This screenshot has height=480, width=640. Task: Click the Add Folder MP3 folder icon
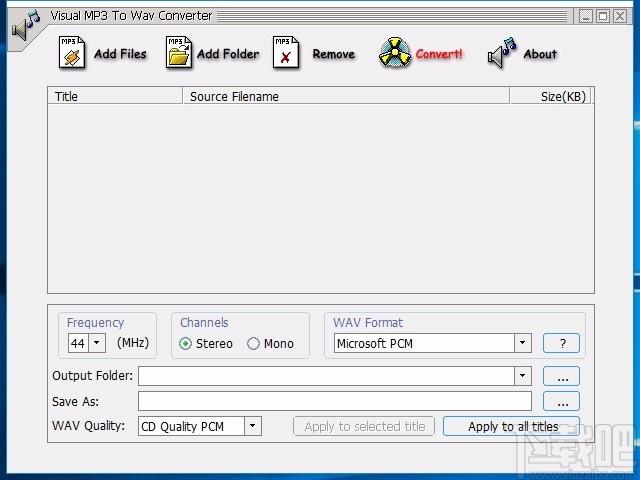pos(178,52)
